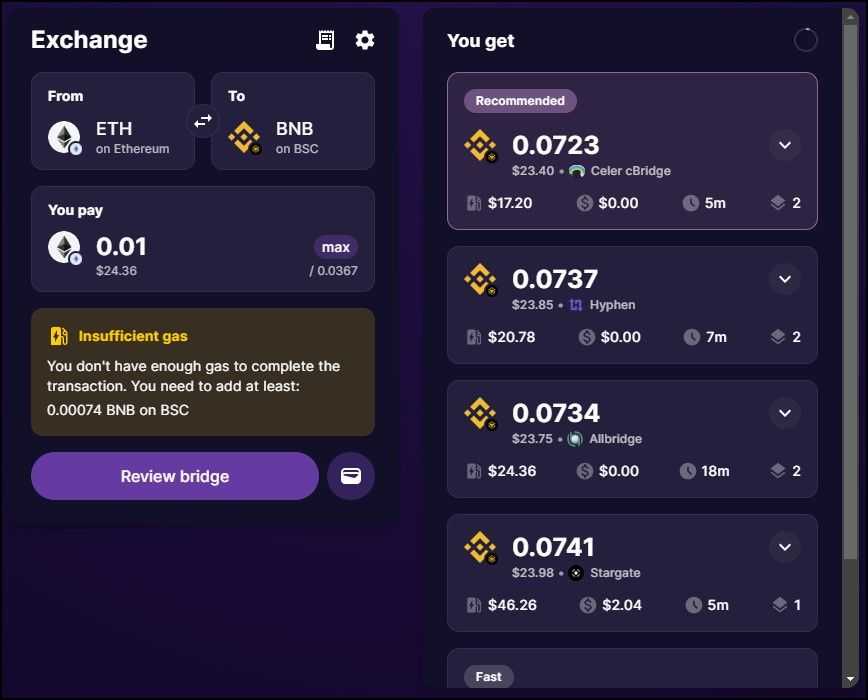This screenshot has width=868, height=700.
Task: Click the max amount link
Action: coord(336,247)
